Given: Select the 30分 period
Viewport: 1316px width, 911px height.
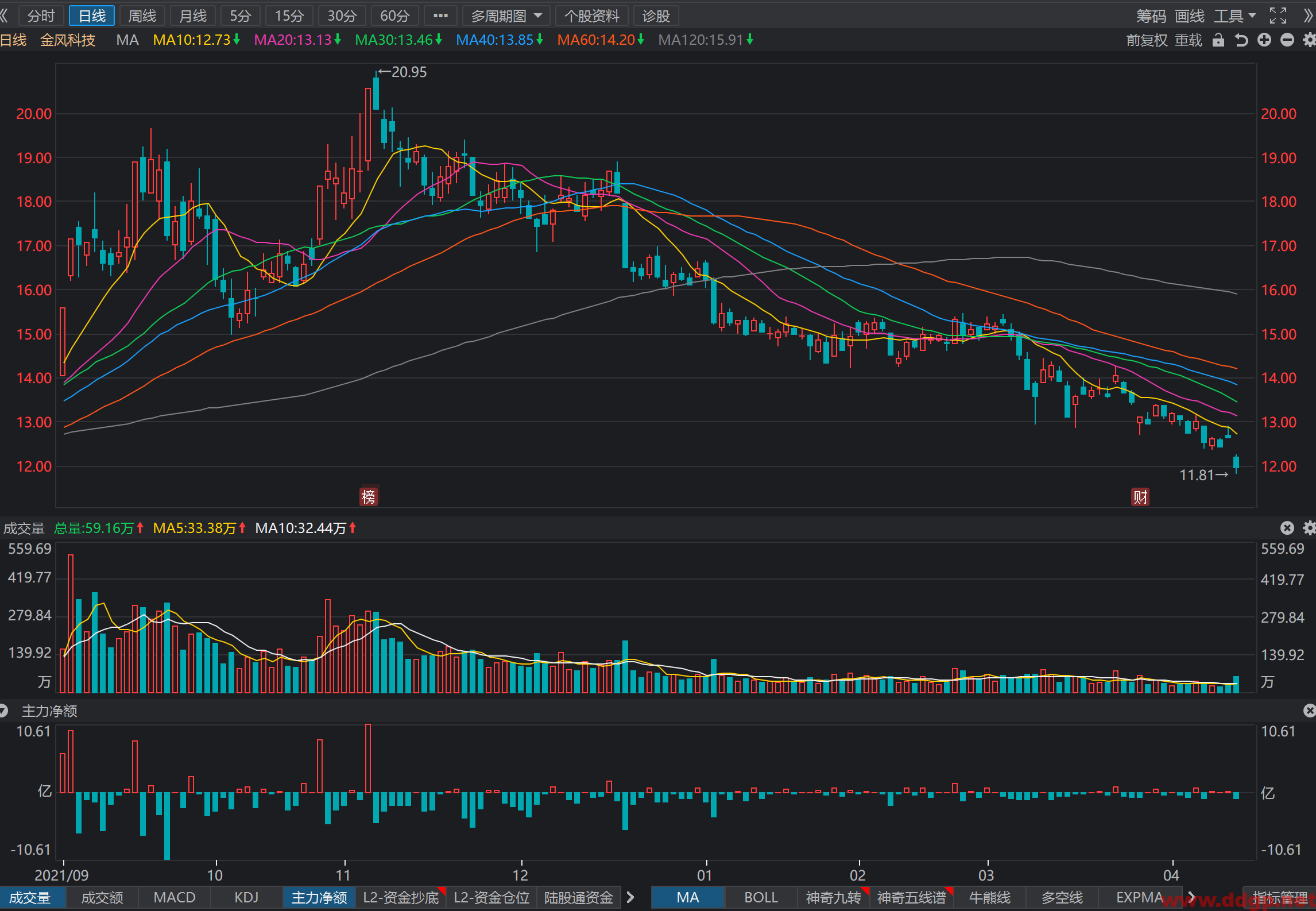Looking at the screenshot, I should point(342,16).
